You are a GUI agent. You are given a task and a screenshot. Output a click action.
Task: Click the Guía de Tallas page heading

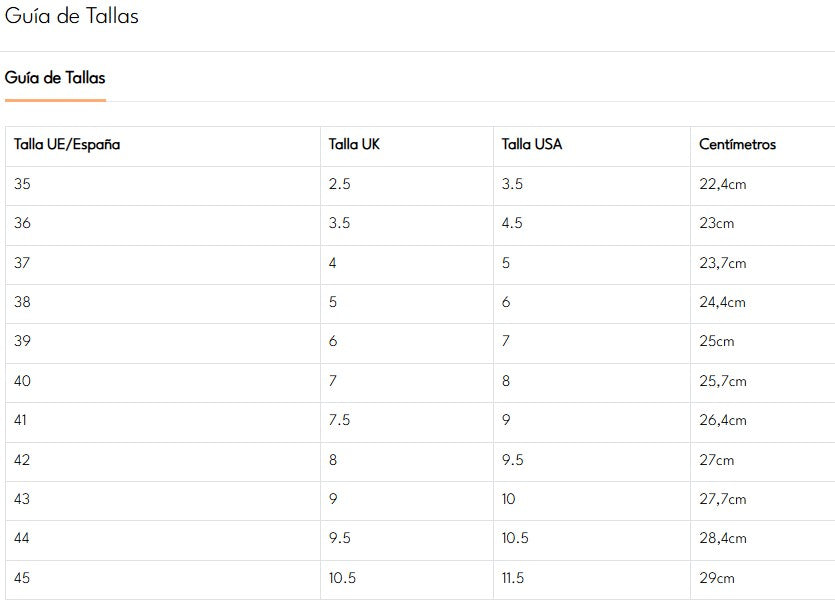click(71, 16)
